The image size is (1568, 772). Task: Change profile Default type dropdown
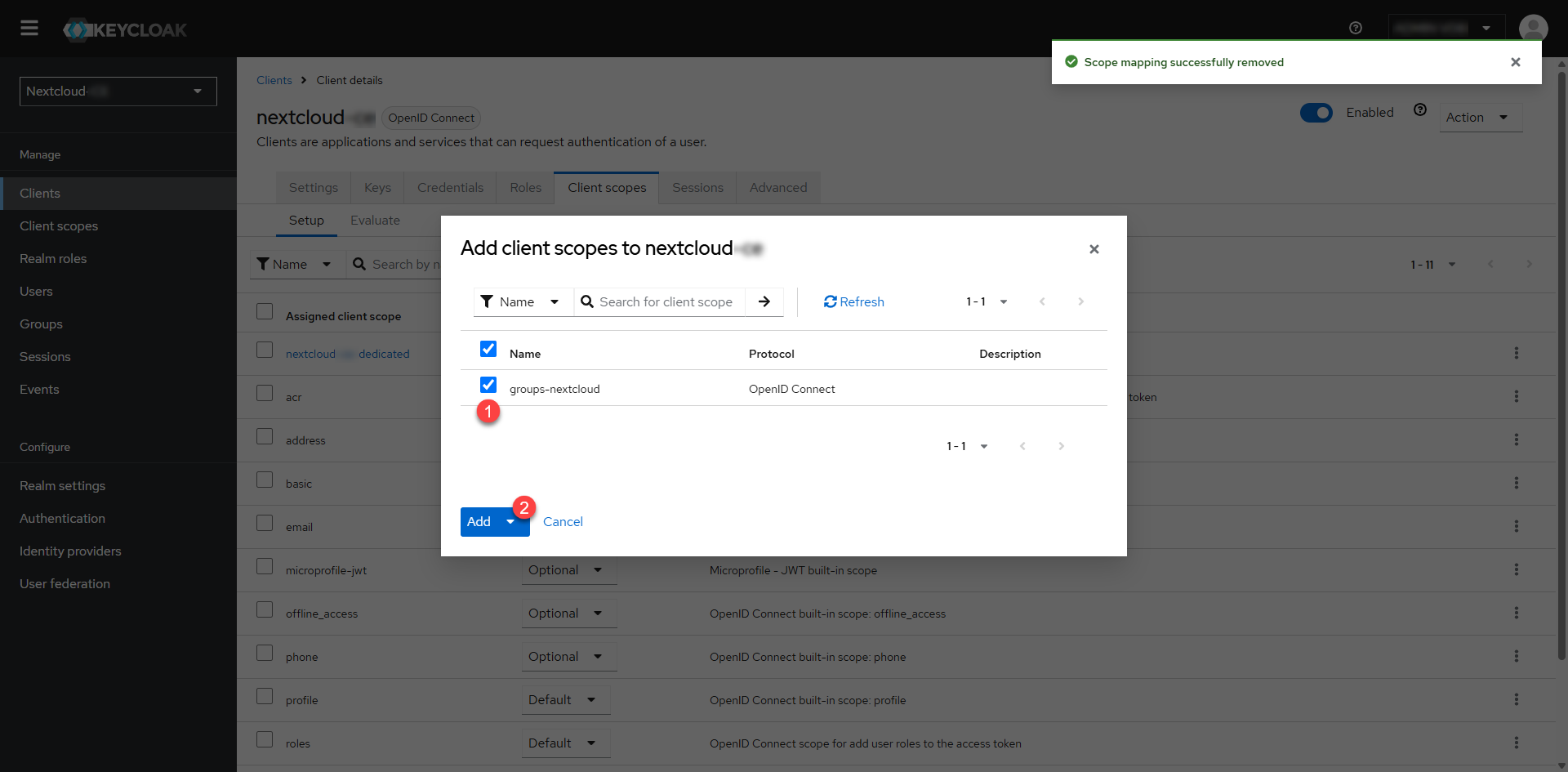[566, 700]
